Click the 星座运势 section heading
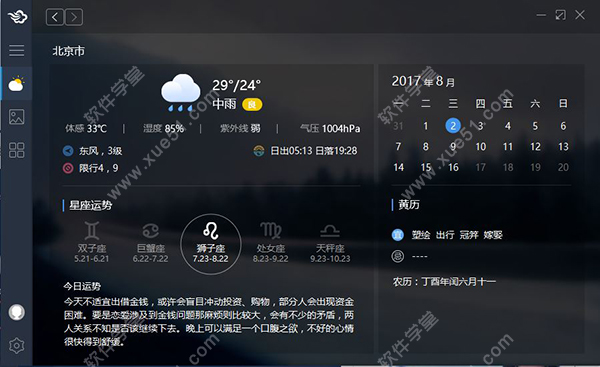Image resolution: width=600 pixels, height=367 pixels. point(91,206)
